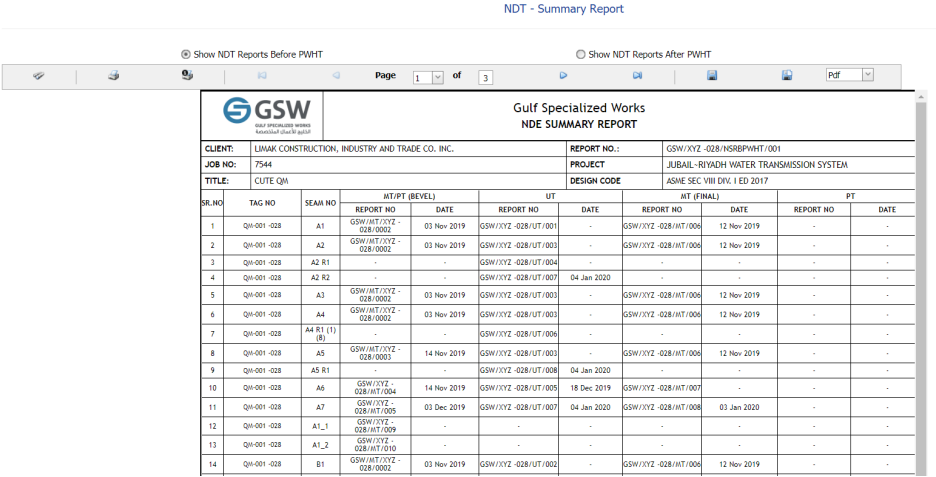This screenshot has width=936, height=477.
Task: Click the MT (FINAL) column header
Action: (x=699, y=196)
